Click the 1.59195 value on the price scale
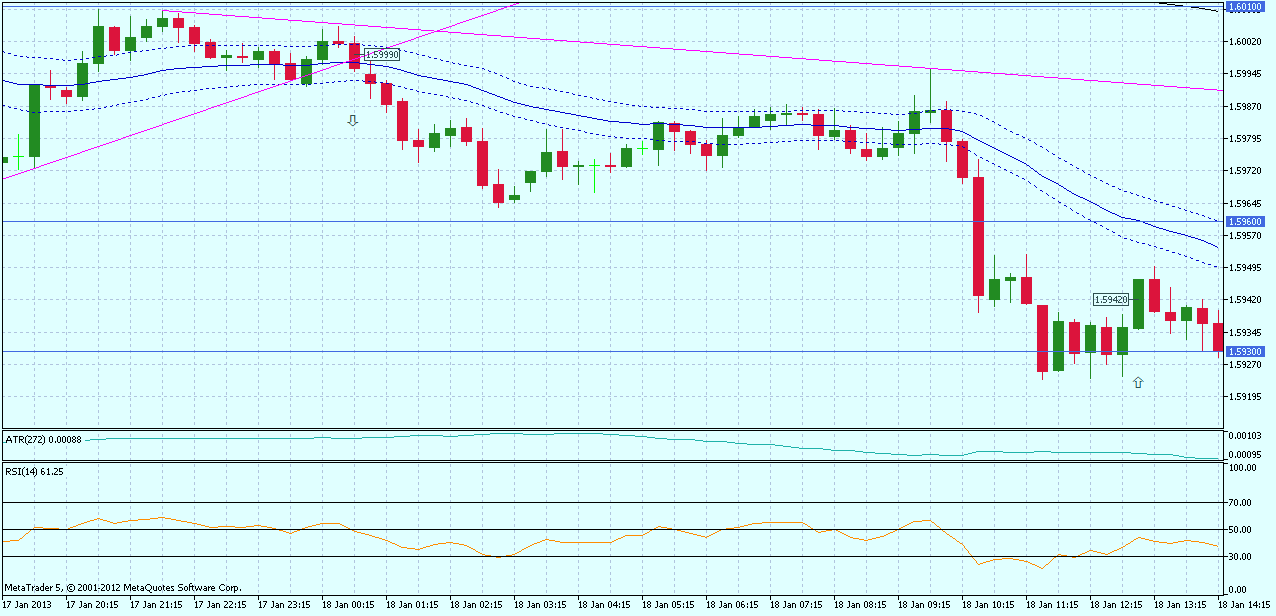Image resolution: width=1276 pixels, height=616 pixels. tap(1243, 398)
